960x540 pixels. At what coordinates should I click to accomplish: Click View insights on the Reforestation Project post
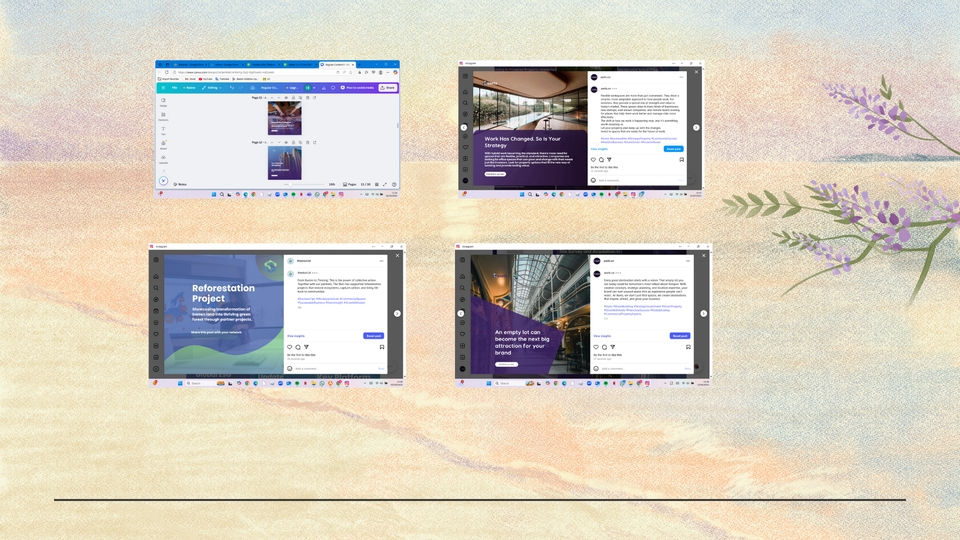[x=296, y=336]
